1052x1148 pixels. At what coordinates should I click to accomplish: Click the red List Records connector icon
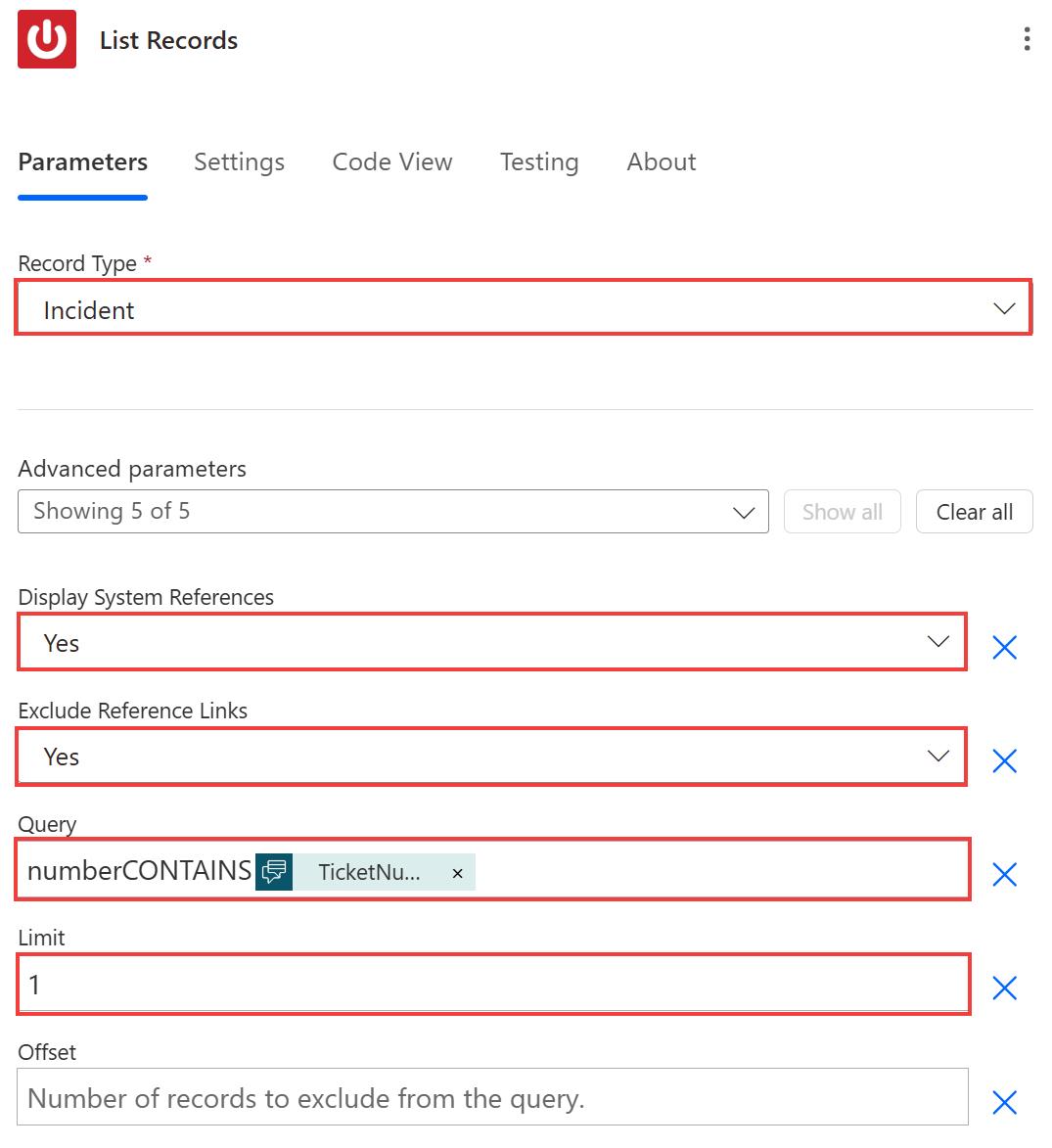tap(47, 40)
